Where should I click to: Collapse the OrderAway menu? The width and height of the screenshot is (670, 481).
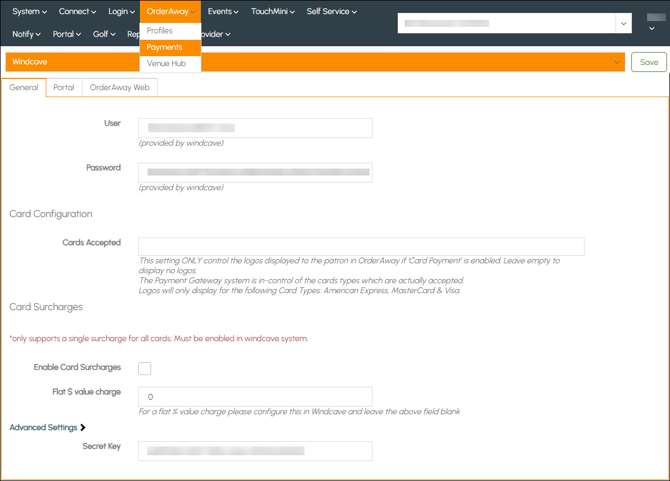(x=170, y=12)
